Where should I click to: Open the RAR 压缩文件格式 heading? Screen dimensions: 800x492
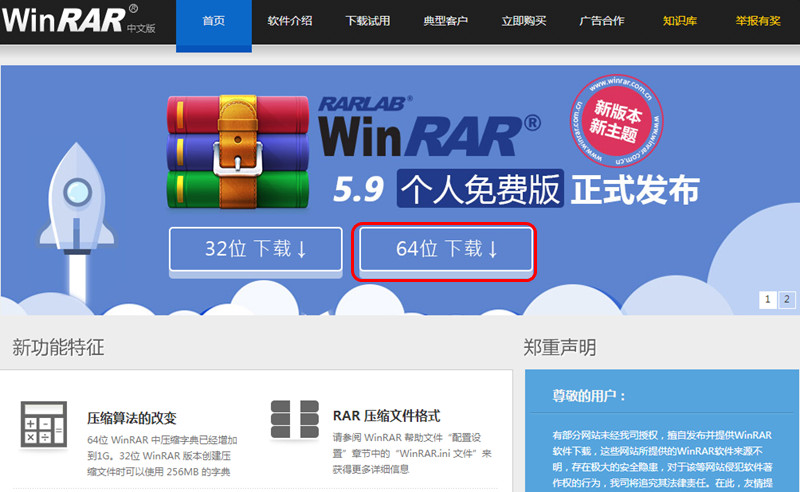[x=386, y=416]
